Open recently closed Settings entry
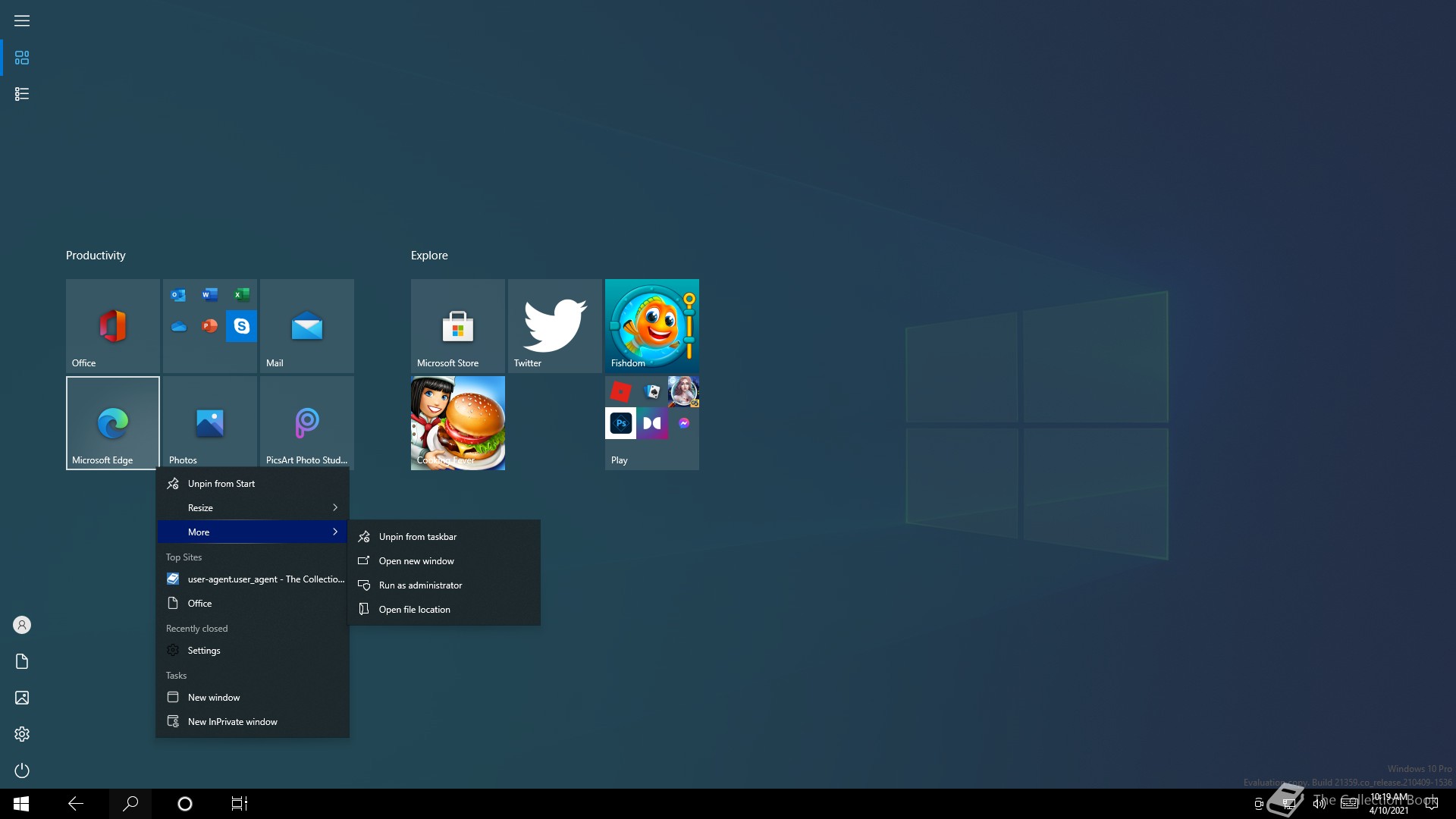 253,651
